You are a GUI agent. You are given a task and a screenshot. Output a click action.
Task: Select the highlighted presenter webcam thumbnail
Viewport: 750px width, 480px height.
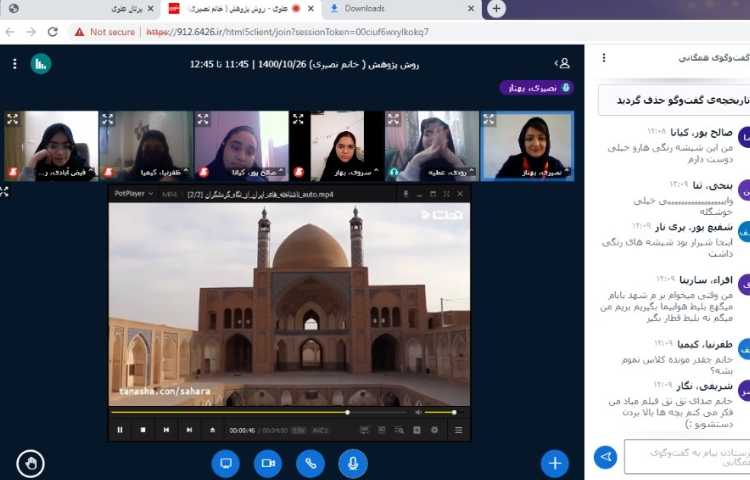tap(527, 146)
